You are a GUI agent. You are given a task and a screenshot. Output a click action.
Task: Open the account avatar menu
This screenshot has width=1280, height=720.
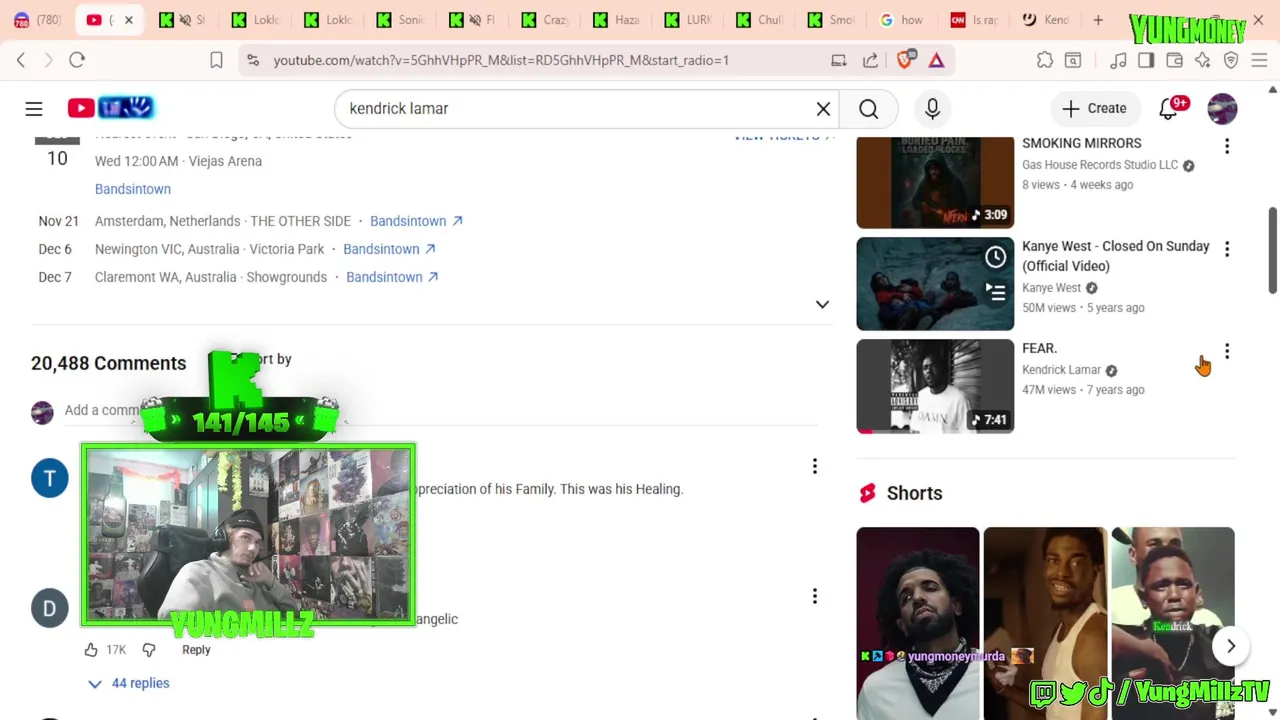(1222, 108)
